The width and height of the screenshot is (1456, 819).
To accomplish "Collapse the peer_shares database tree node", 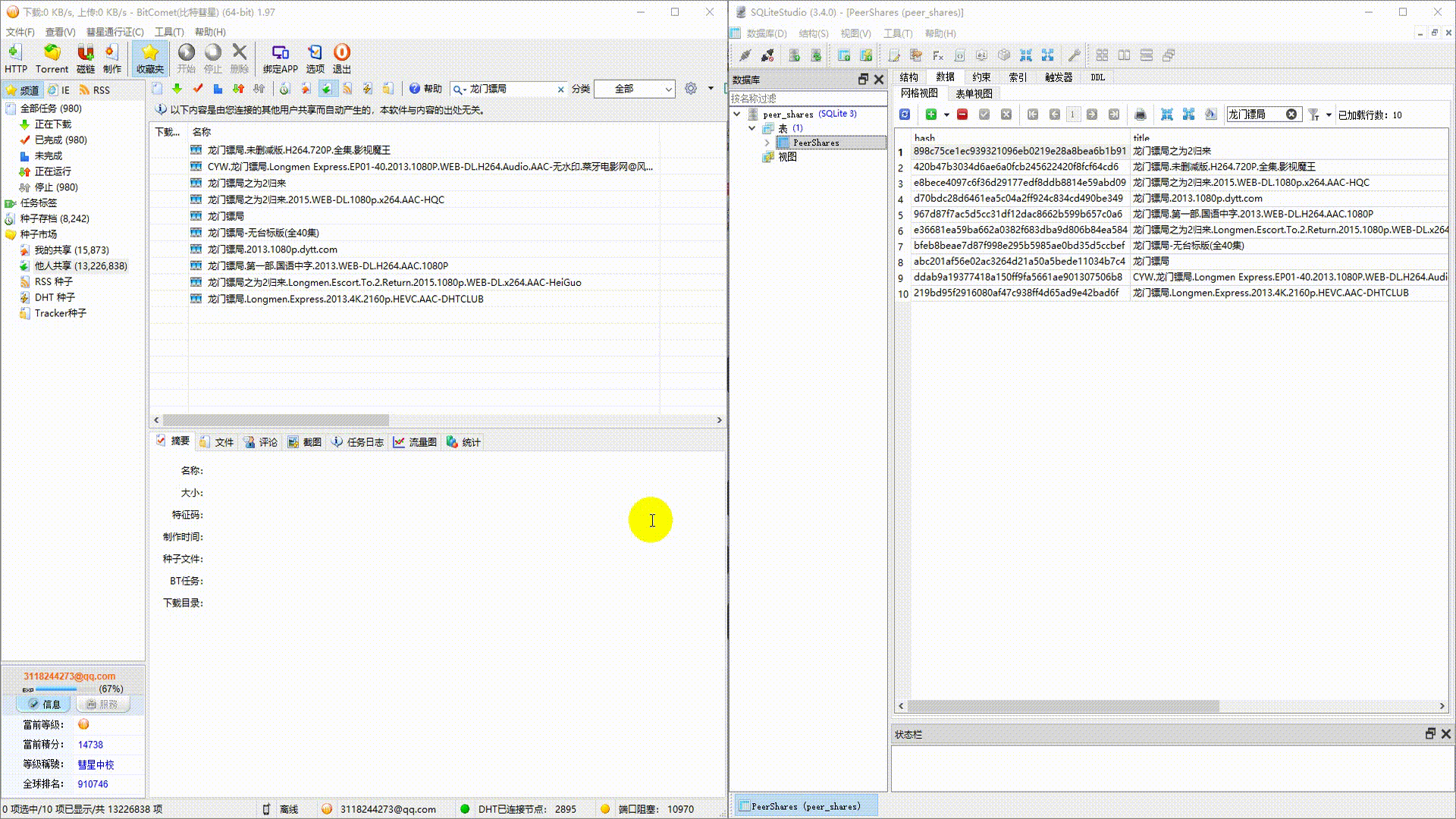I will (x=736, y=114).
